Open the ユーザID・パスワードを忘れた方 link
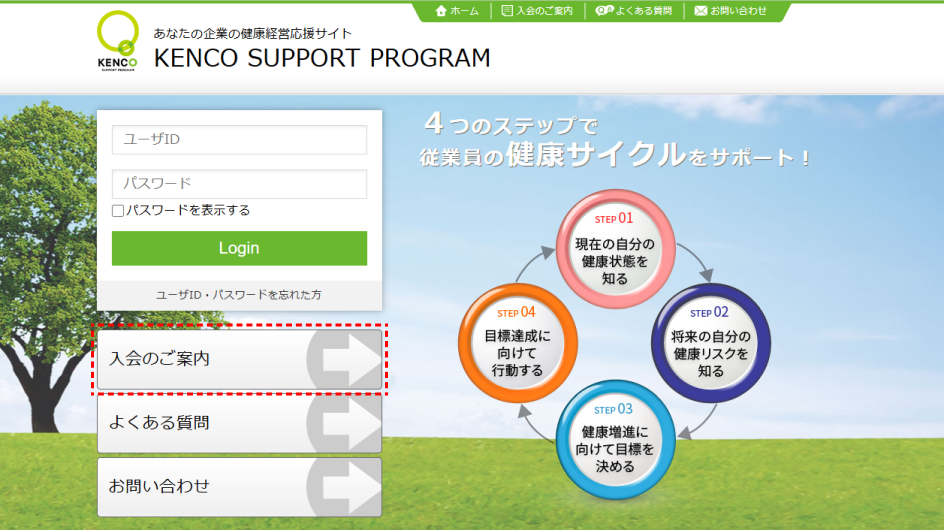Screen dimensions: 944x530 [x=239, y=295]
